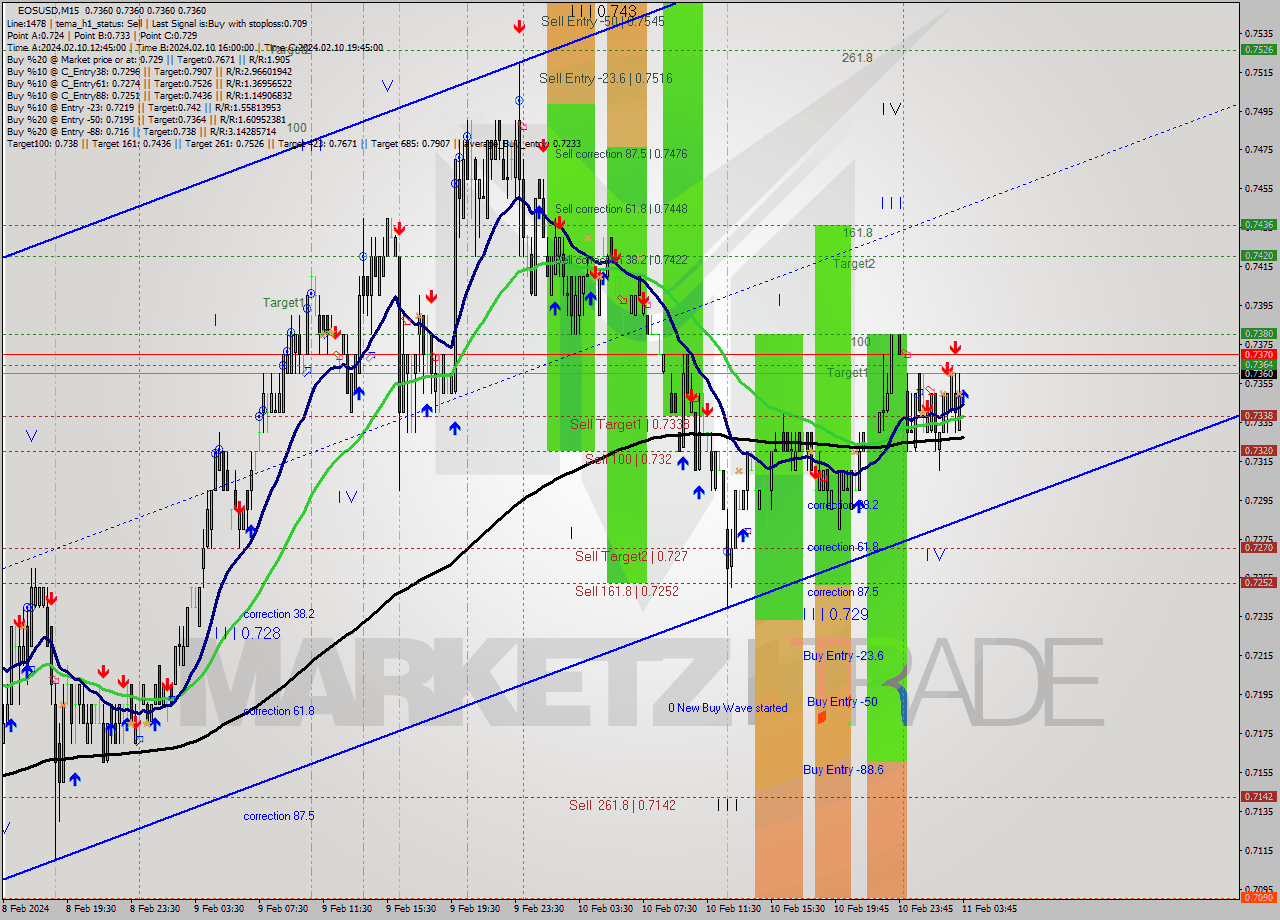Click the 'Sell correction 61.8 | 0.7448' label
The height and width of the screenshot is (920, 1280).
621,209
